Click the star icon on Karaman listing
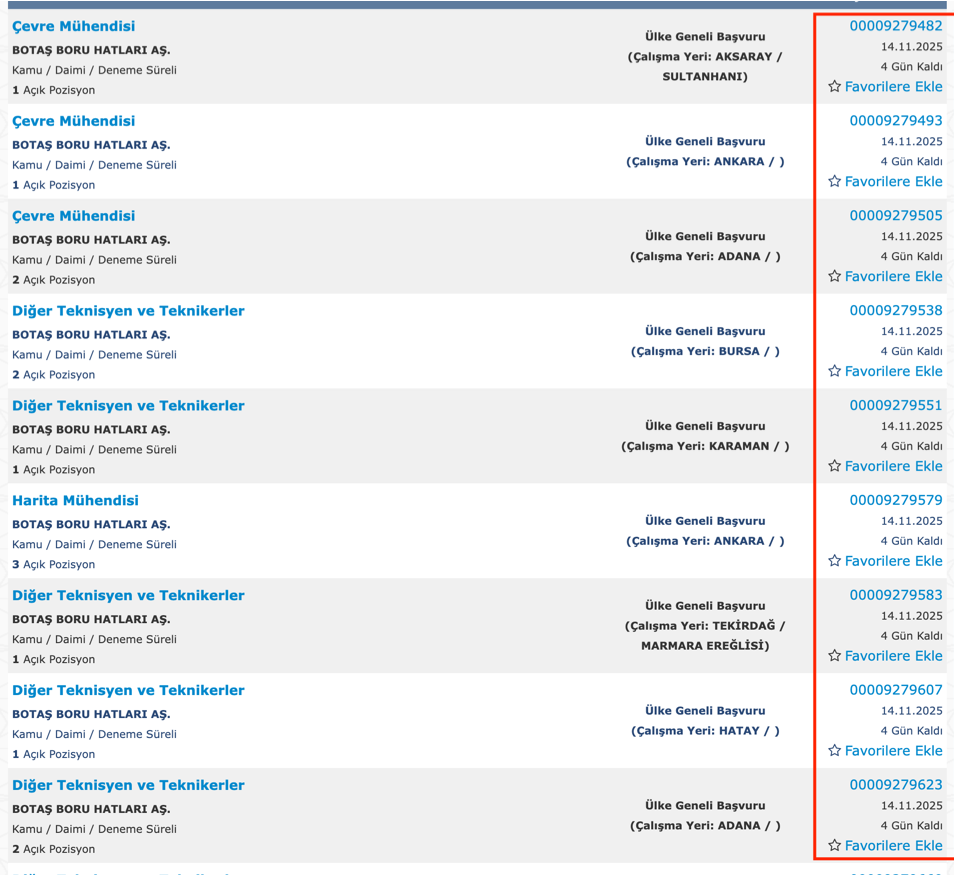Viewport: 955px width, 875px height. (834, 467)
